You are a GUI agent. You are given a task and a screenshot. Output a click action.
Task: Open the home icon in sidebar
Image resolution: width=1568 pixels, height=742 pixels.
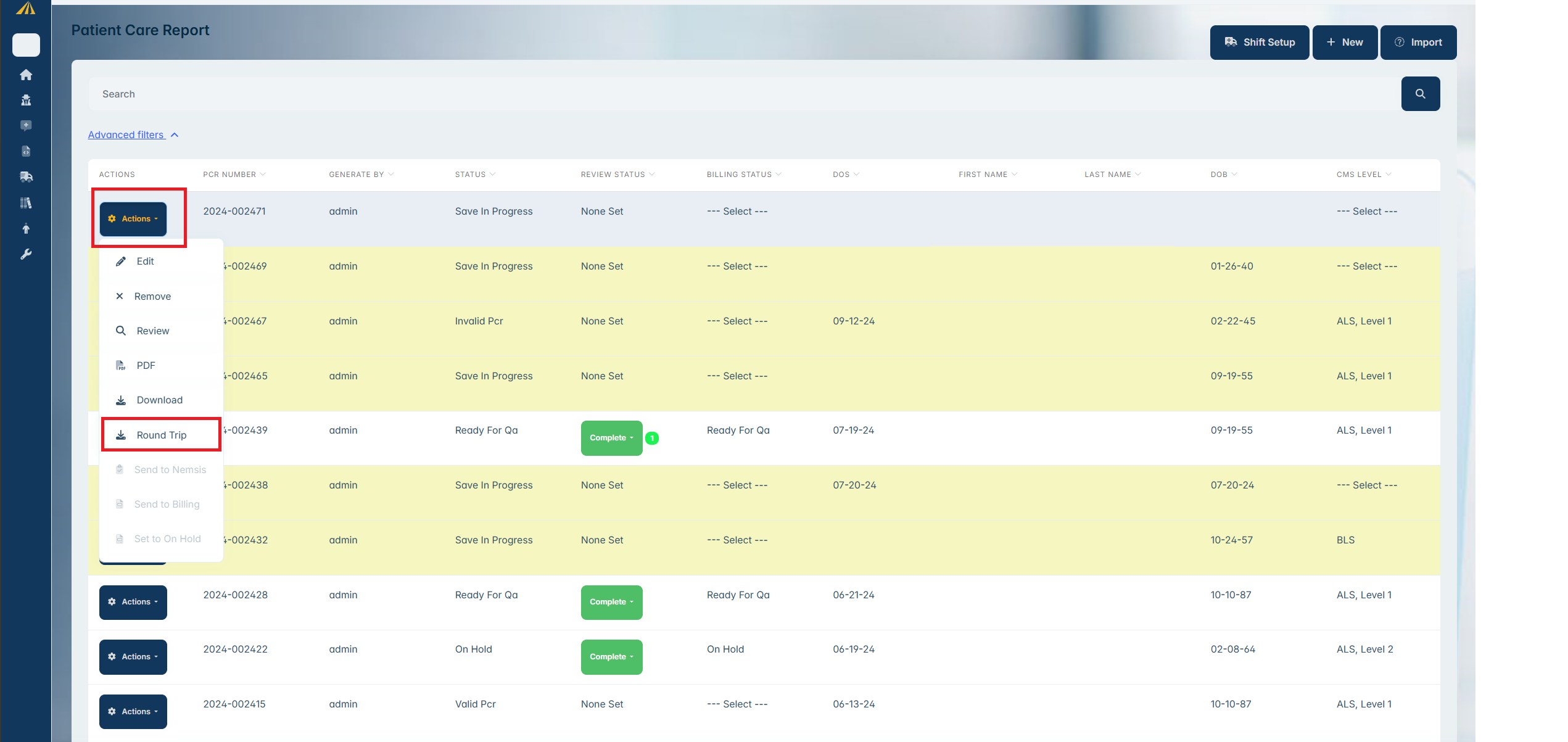pyautogui.click(x=26, y=75)
